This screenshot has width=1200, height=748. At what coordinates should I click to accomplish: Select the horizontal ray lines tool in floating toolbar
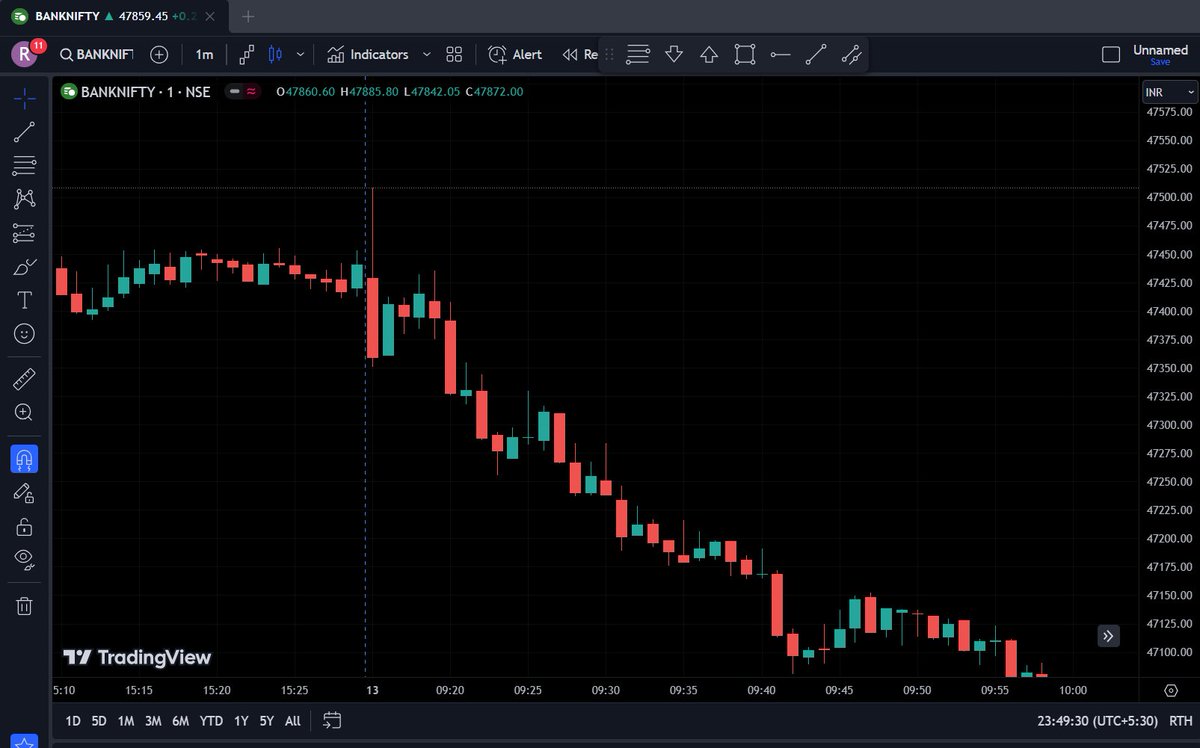pos(638,54)
